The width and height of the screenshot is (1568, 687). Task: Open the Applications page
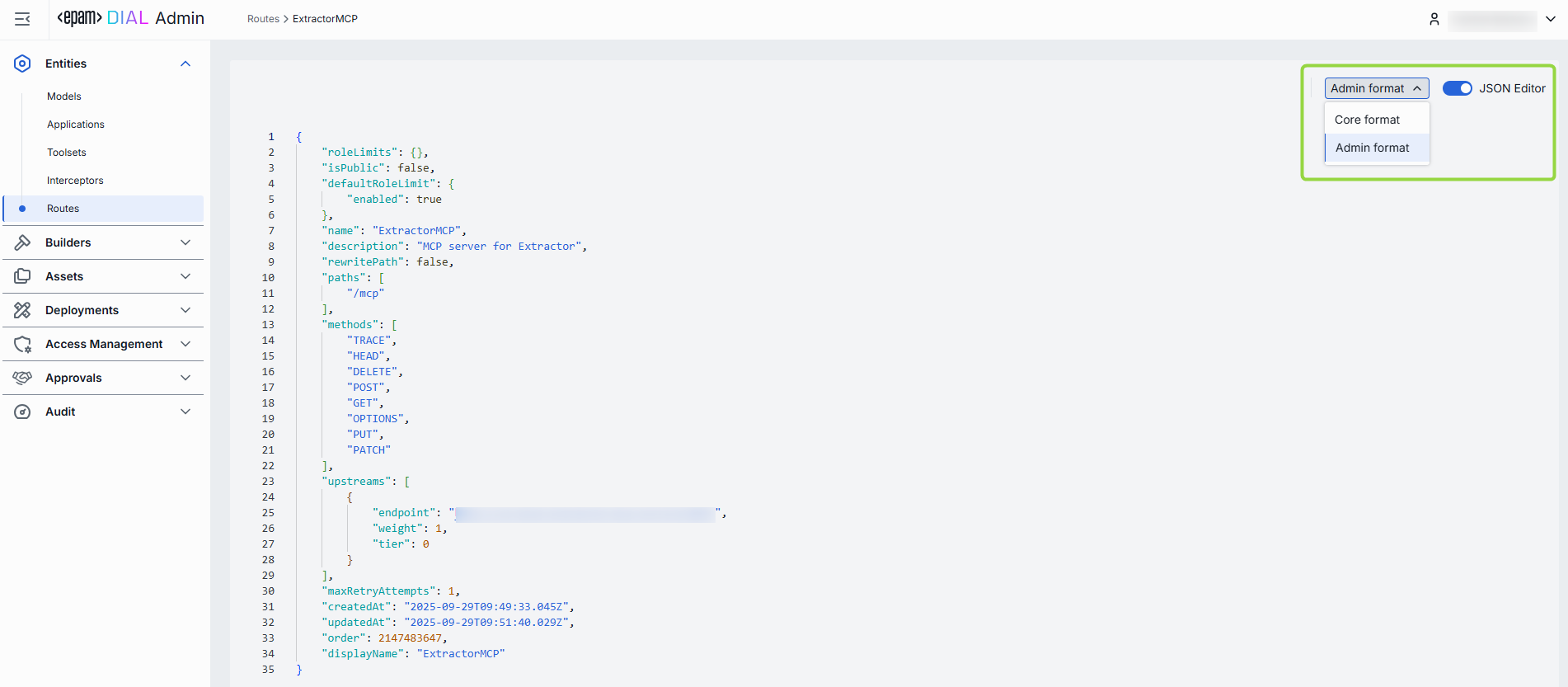tap(76, 125)
